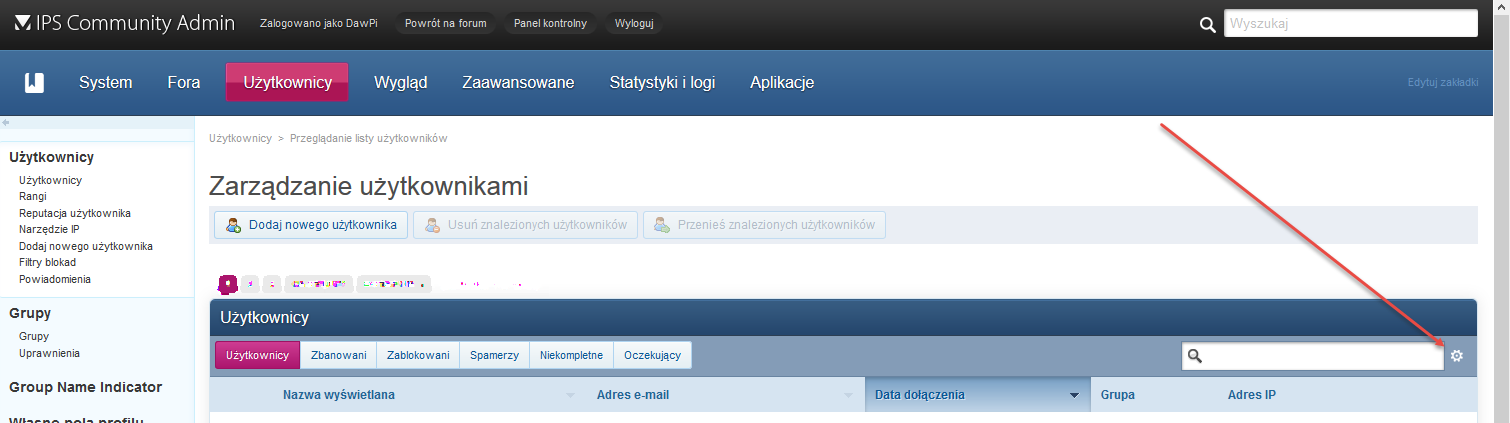Switch to the Zbanowani tab
The width and height of the screenshot is (1510, 423).
[x=338, y=355]
